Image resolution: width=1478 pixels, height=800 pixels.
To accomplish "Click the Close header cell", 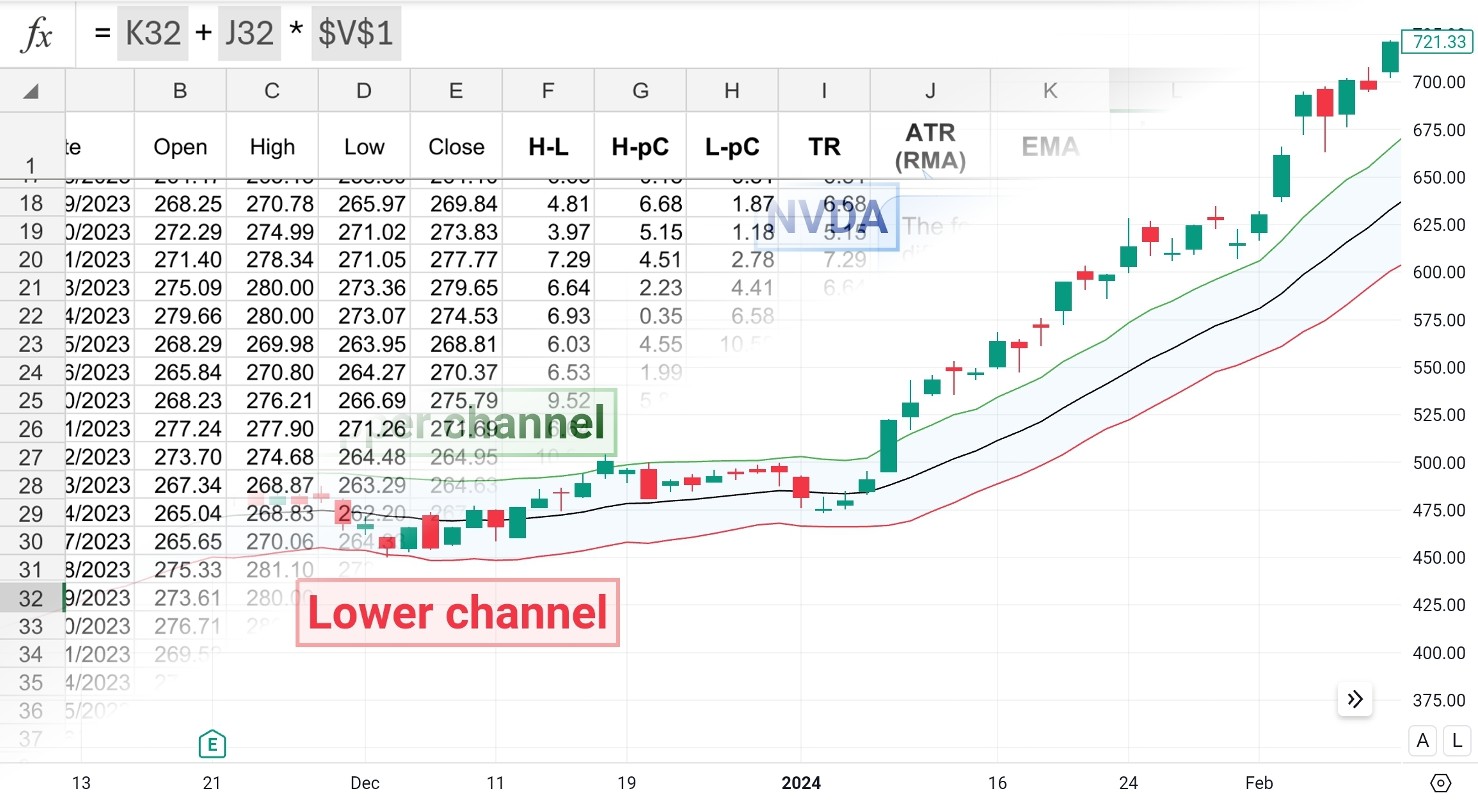I will point(456,147).
